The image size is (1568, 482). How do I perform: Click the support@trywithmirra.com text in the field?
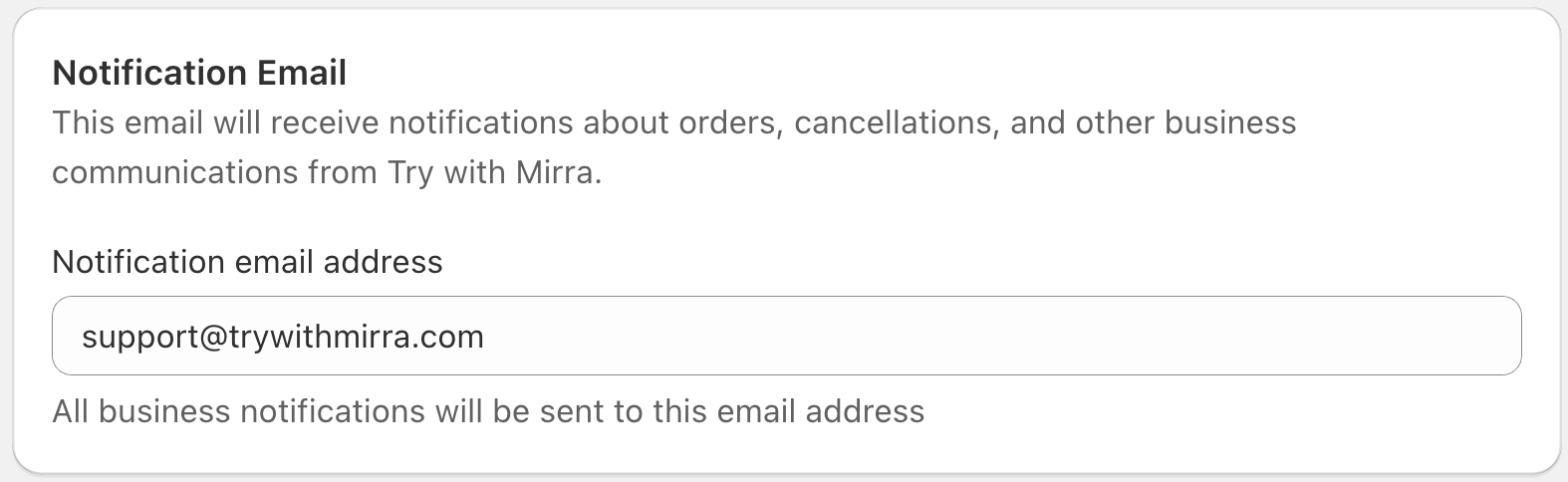[x=283, y=337]
